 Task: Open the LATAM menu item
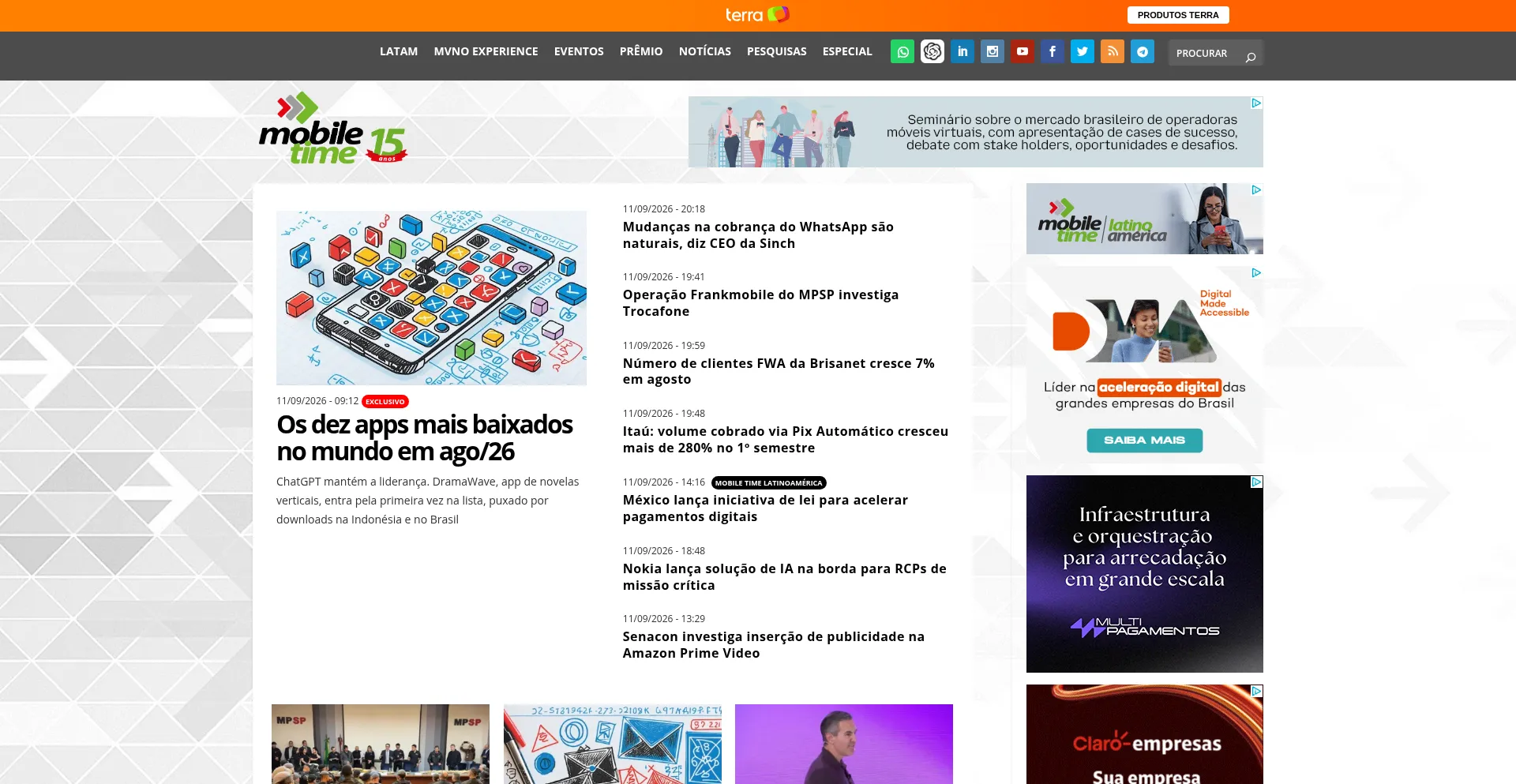pos(399,51)
